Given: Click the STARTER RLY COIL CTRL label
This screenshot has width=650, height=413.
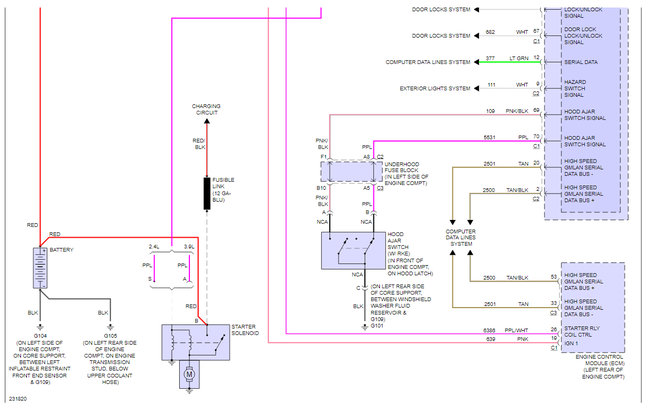Looking at the screenshot, I should pyautogui.click(x=582, y=331).
